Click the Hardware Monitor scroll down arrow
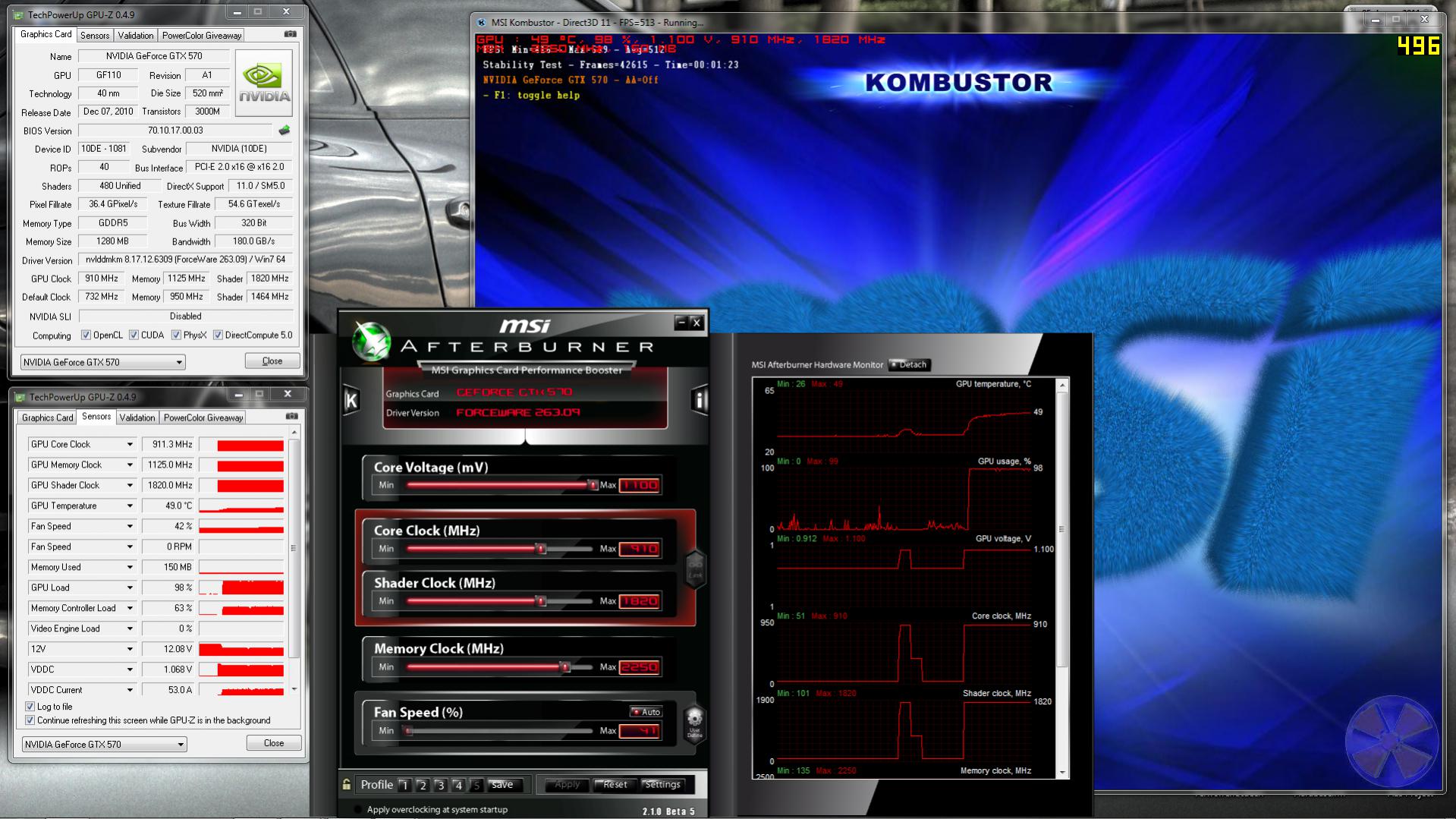Image resolution: width=1456 pixels, height=819 pixels. [x=1062, y=773]
